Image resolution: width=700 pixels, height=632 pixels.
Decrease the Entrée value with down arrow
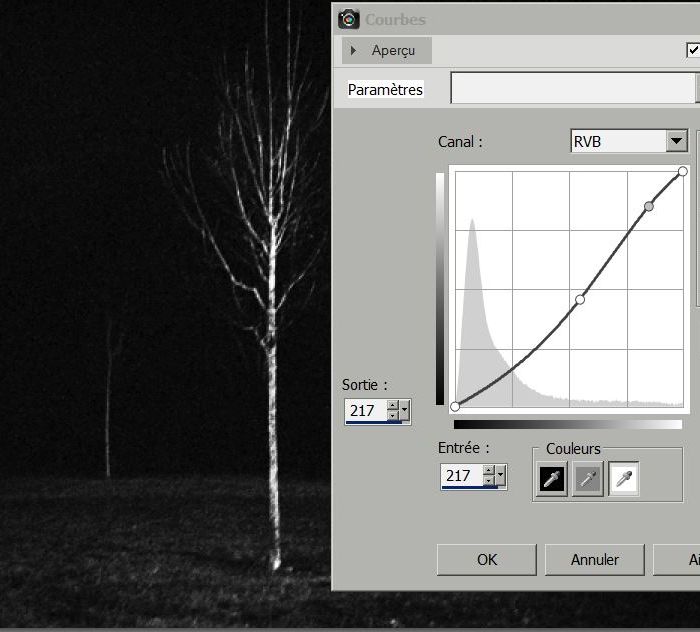point(488,482)
